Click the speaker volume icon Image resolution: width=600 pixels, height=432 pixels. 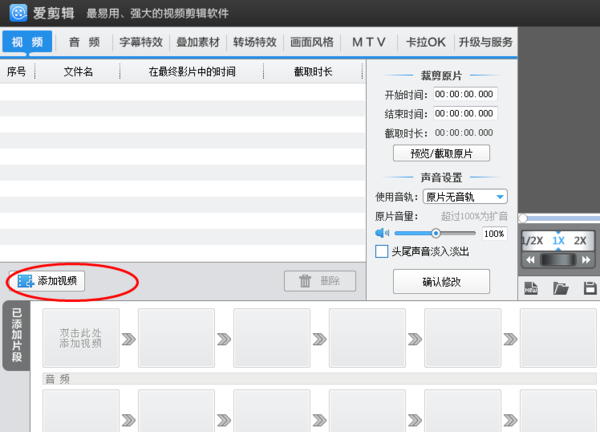pyautogui.click(x=382, y=233)
